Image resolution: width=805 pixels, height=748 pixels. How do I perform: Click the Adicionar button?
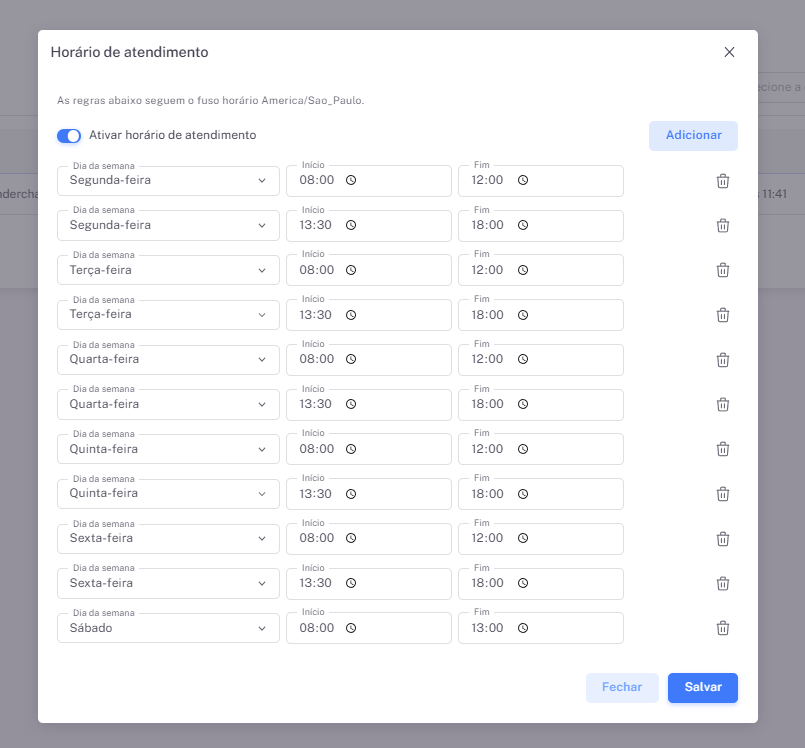[693, 136]
